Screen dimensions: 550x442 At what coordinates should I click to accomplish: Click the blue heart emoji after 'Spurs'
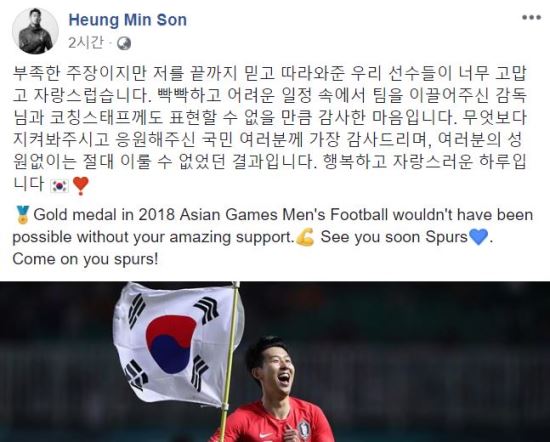click(478, 237)
